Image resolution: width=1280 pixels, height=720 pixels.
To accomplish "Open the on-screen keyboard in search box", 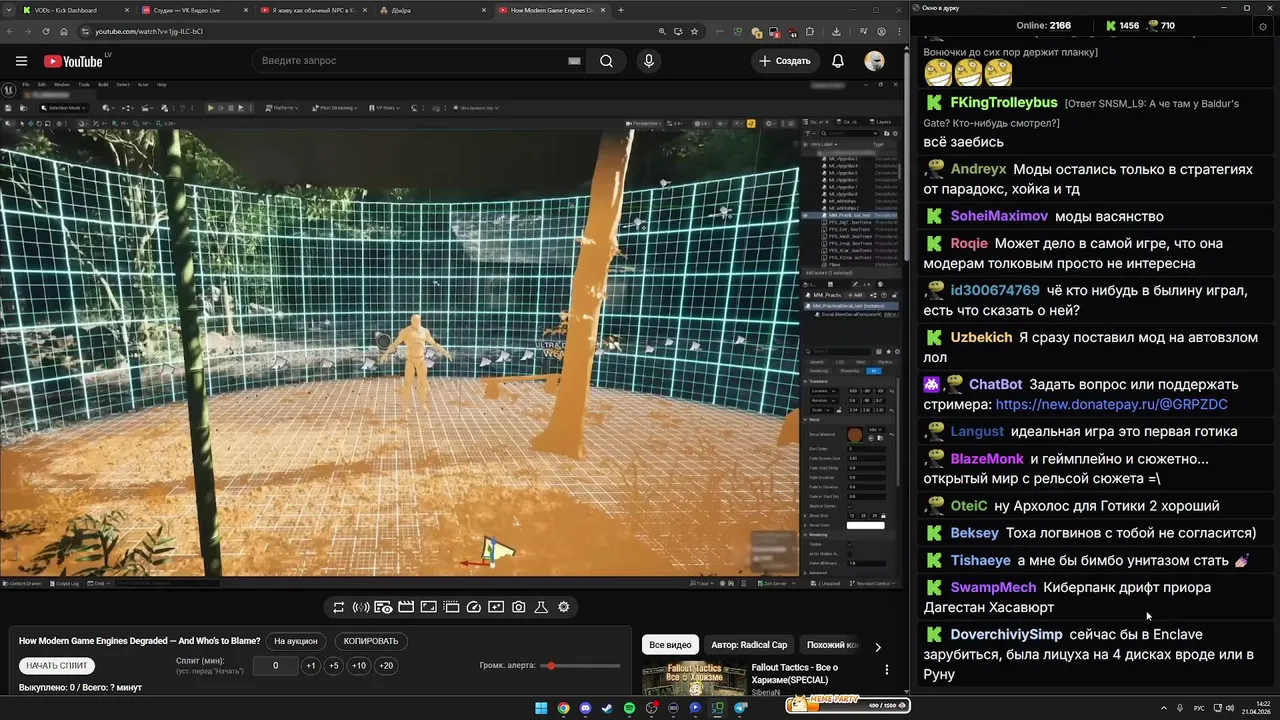I will (x=574, y=61).
